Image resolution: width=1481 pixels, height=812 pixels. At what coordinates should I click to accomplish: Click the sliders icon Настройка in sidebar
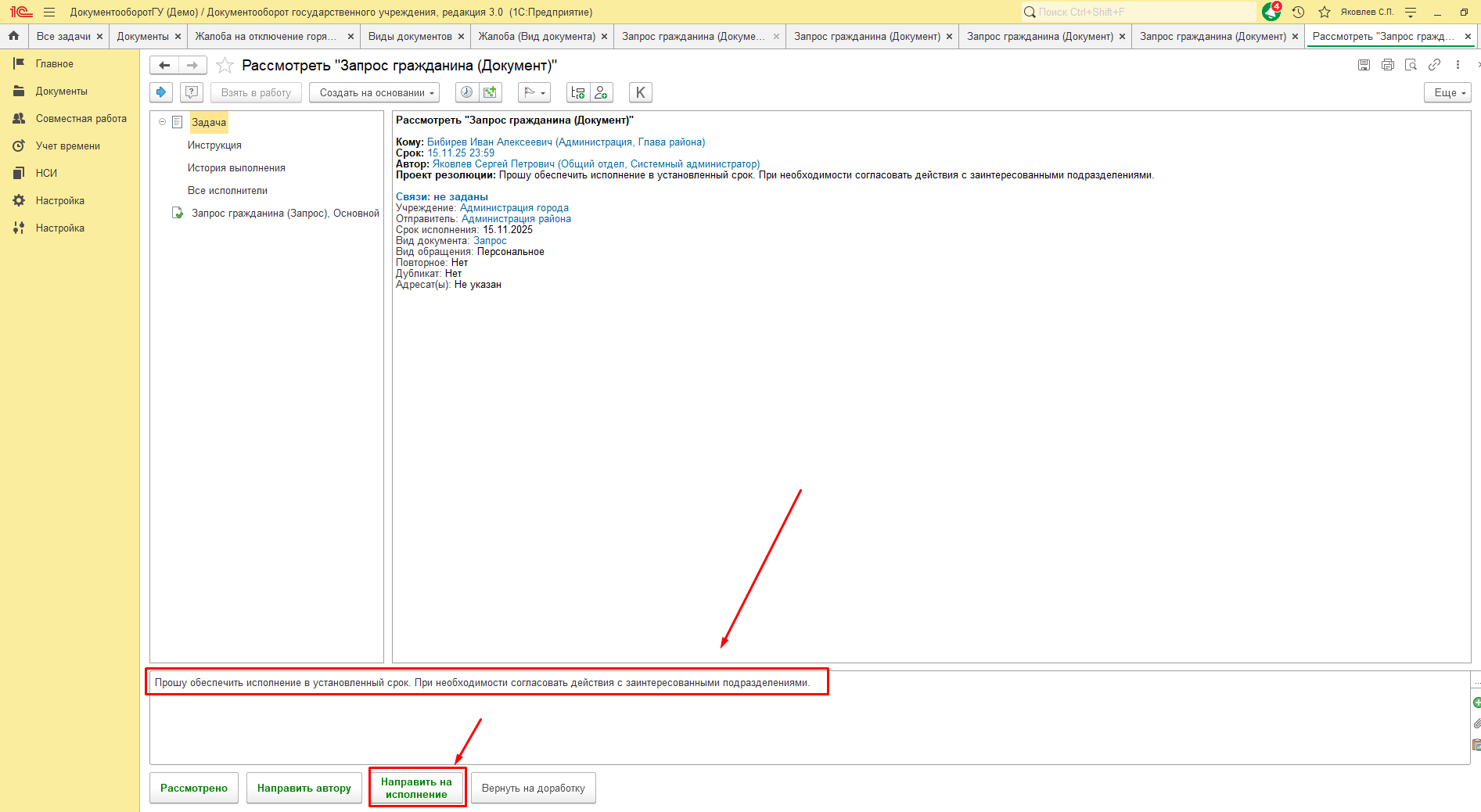click(19, 228)
